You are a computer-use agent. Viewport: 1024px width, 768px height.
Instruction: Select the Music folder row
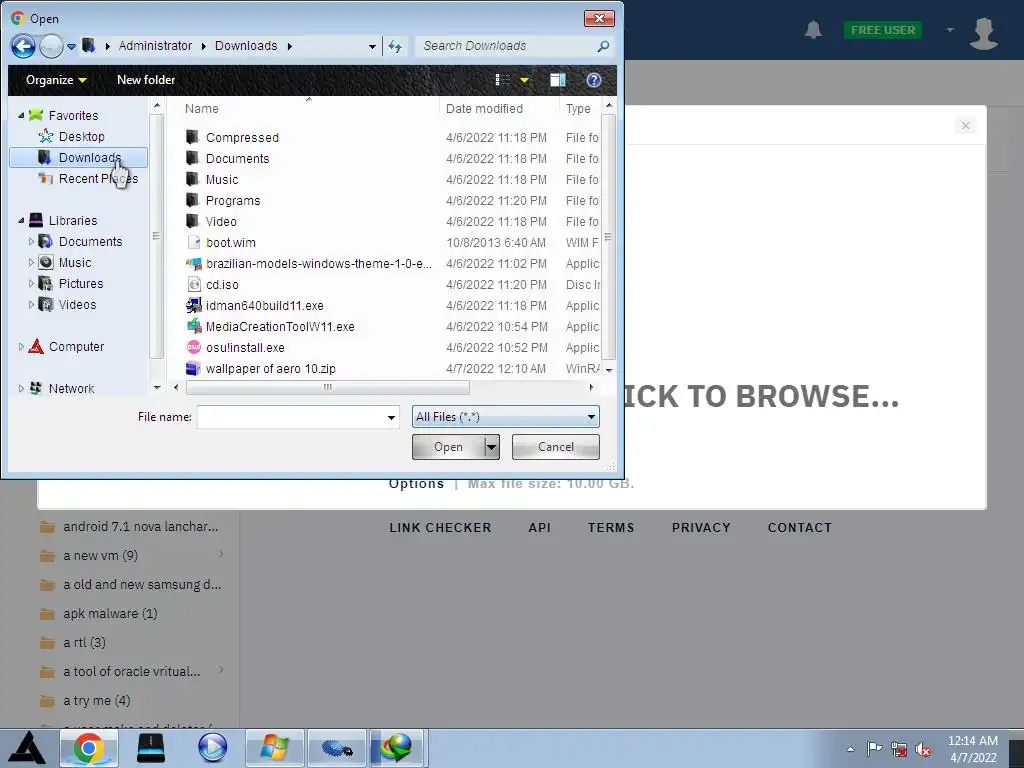pos(392,179)
